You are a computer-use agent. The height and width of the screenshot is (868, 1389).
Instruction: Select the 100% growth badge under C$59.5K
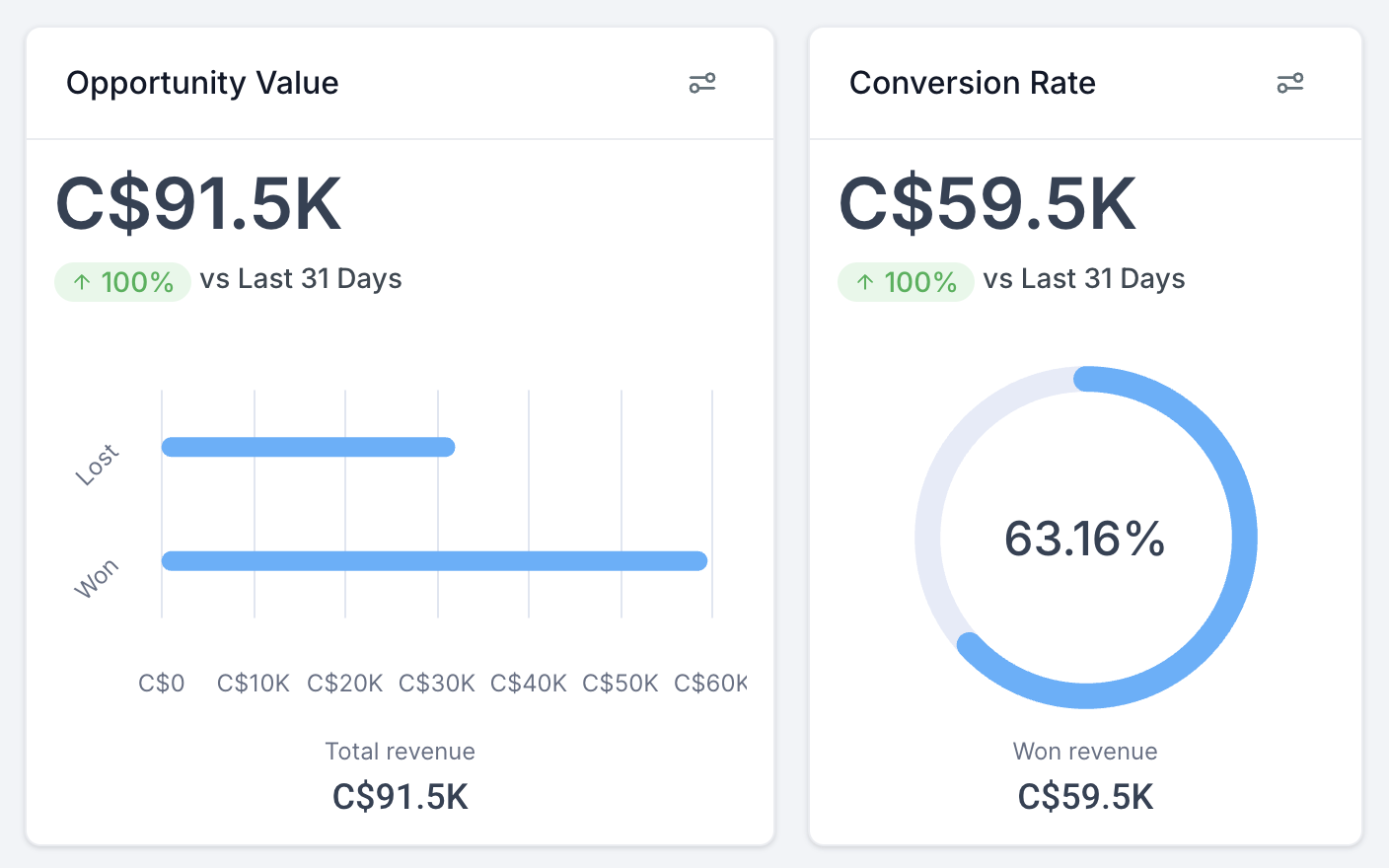point(906,281)
